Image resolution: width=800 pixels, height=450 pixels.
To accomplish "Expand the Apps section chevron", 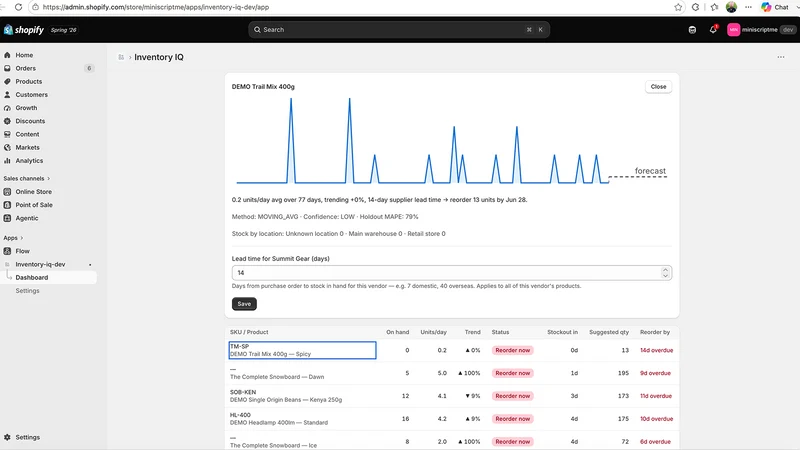I will [21, 238].
